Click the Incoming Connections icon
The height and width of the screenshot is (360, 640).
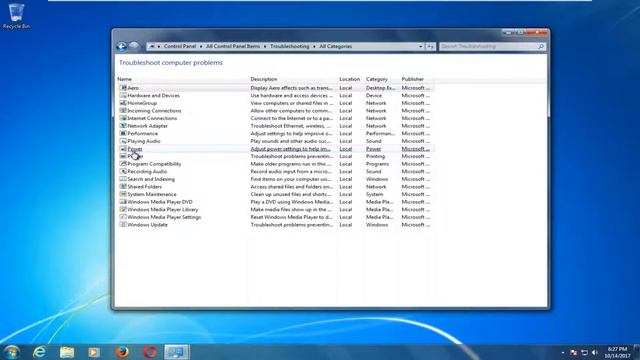(x=123, y=111)
